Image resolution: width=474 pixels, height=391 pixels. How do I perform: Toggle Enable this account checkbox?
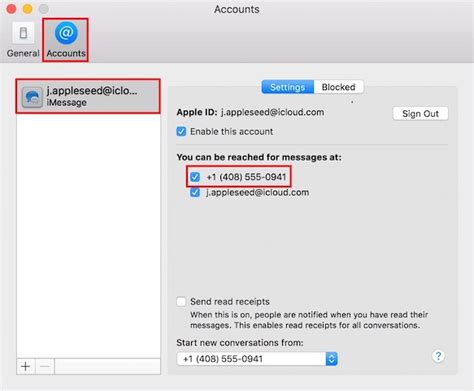point(181,131)
